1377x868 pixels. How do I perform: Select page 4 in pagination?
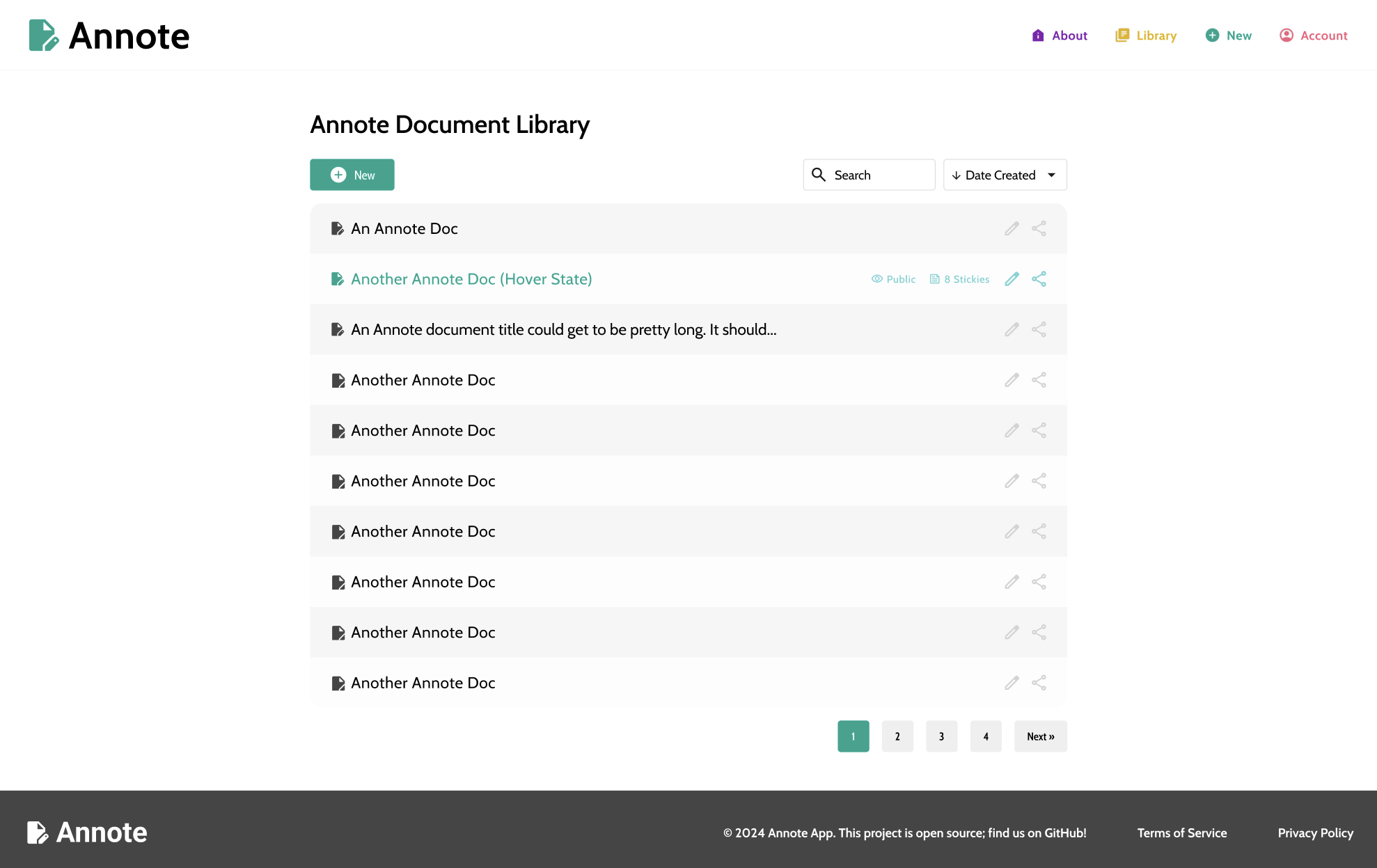pos(986,736)
